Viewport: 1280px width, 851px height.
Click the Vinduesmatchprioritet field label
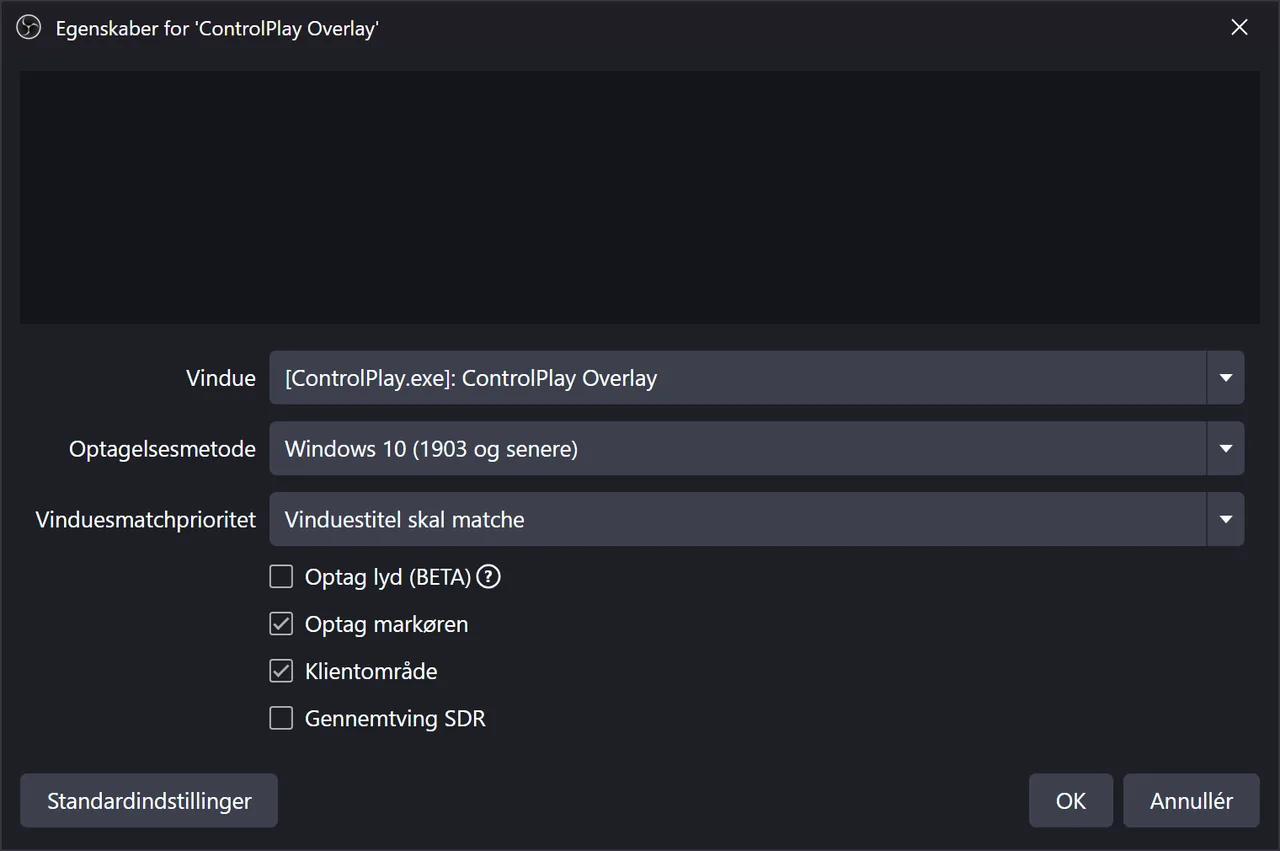click(146, 520)
